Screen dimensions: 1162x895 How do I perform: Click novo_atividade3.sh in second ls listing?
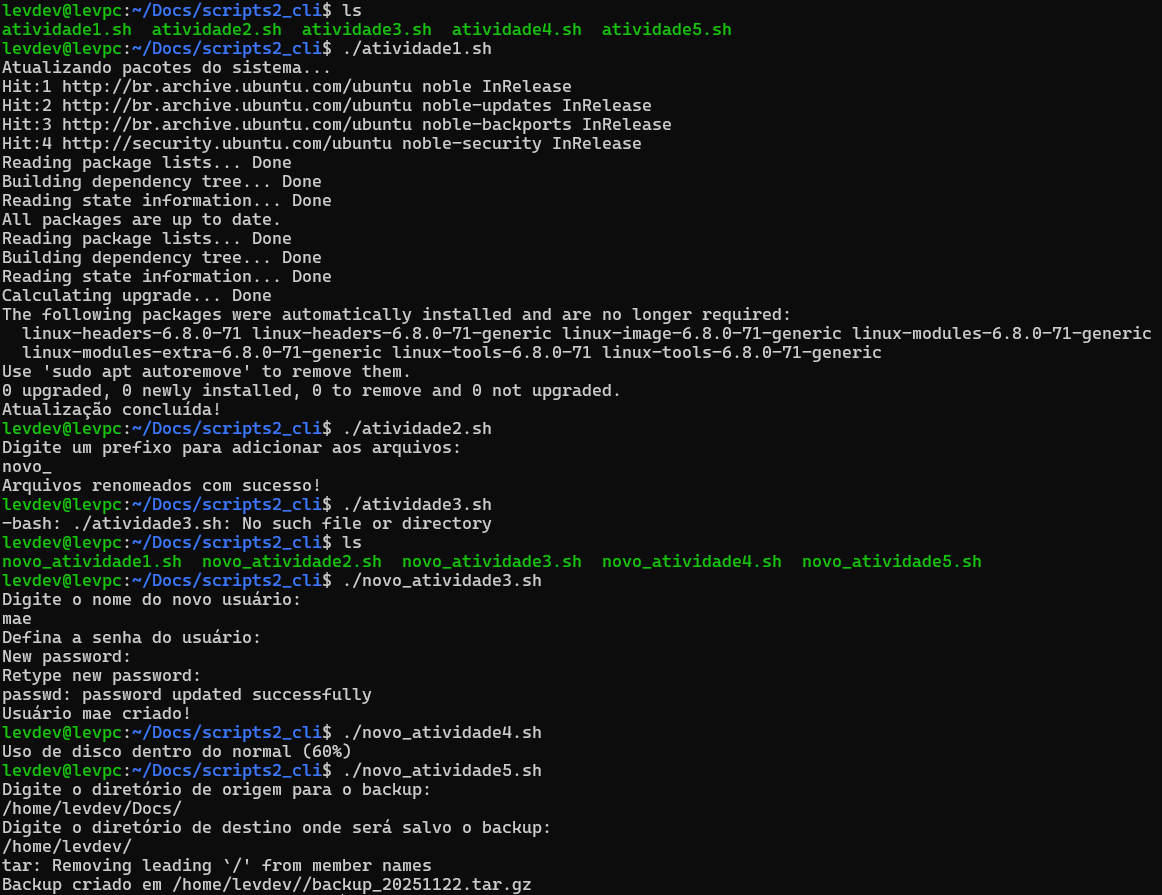click(x=491, y=562)
